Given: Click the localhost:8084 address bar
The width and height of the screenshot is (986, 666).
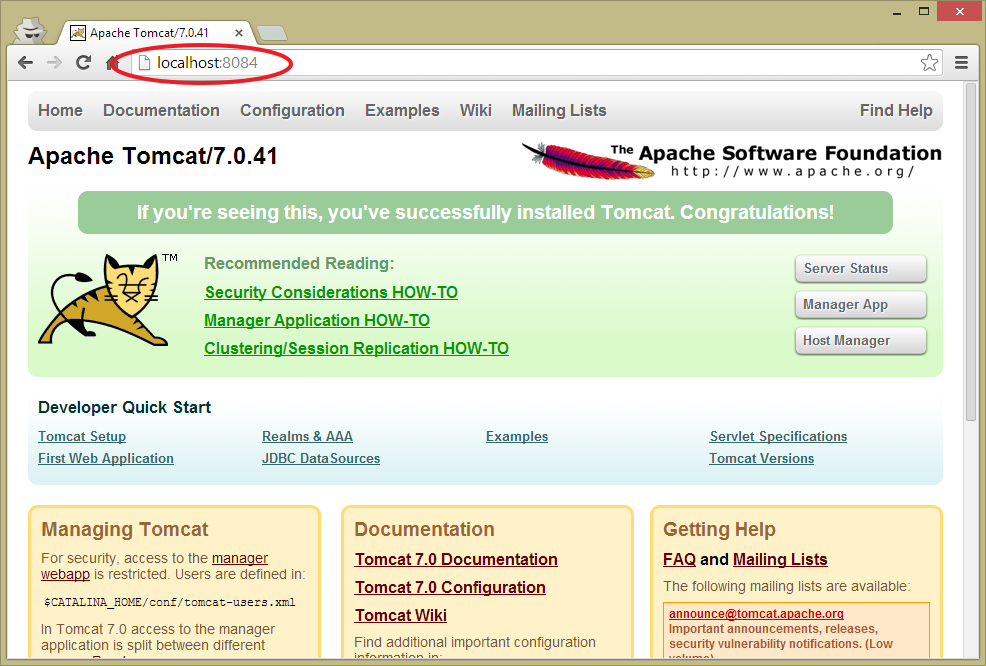Looking at the screenshot, I should pyautogui.click(x=500, y=63).
